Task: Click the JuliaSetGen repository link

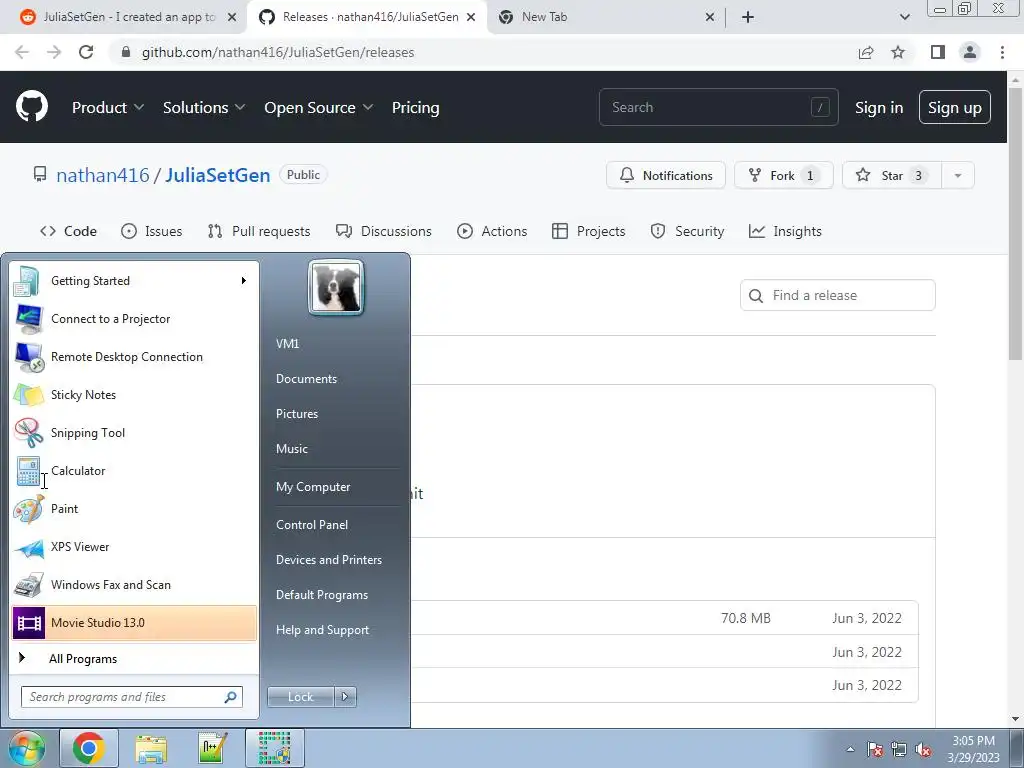Action: 217,175
